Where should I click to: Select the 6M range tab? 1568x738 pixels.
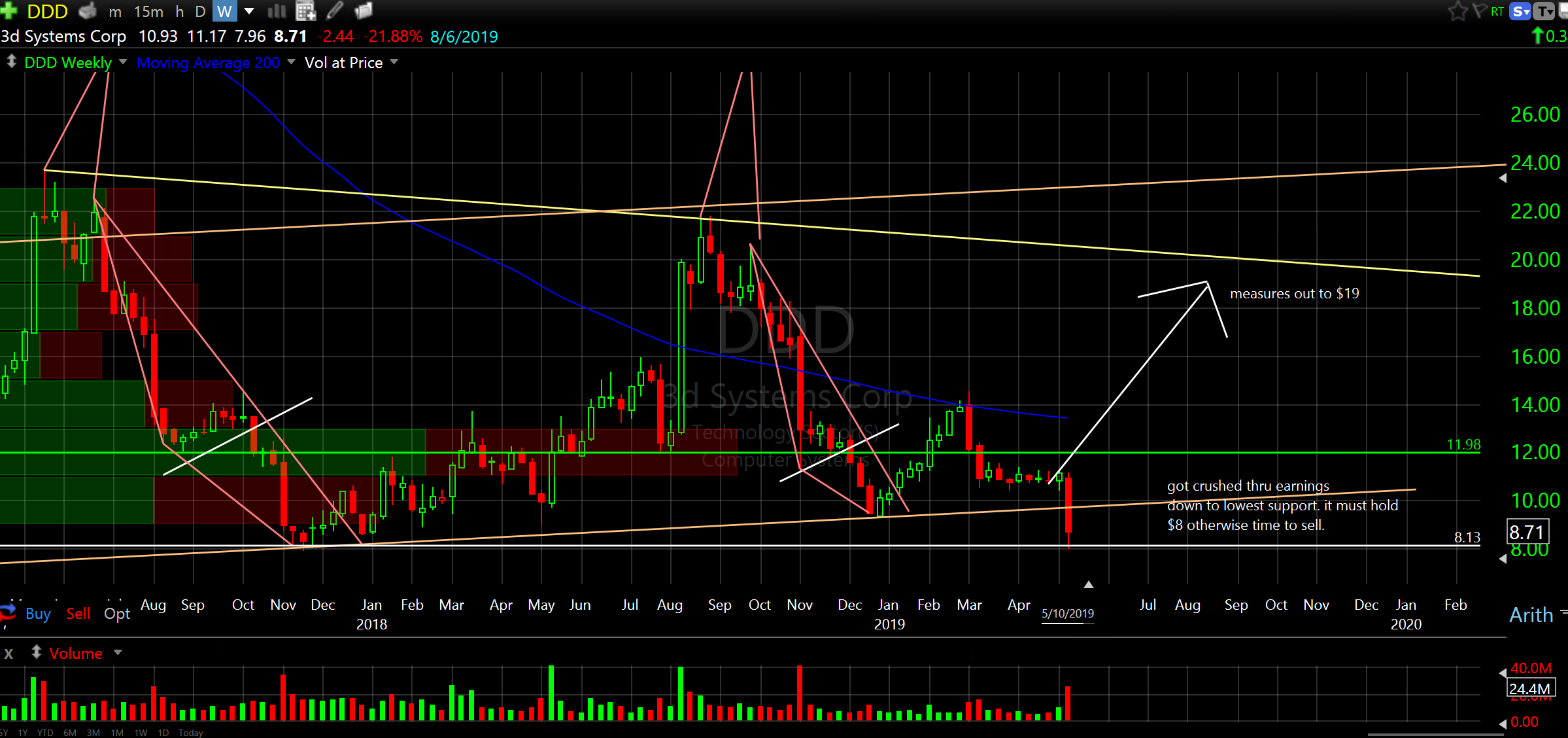click(70, 733)
